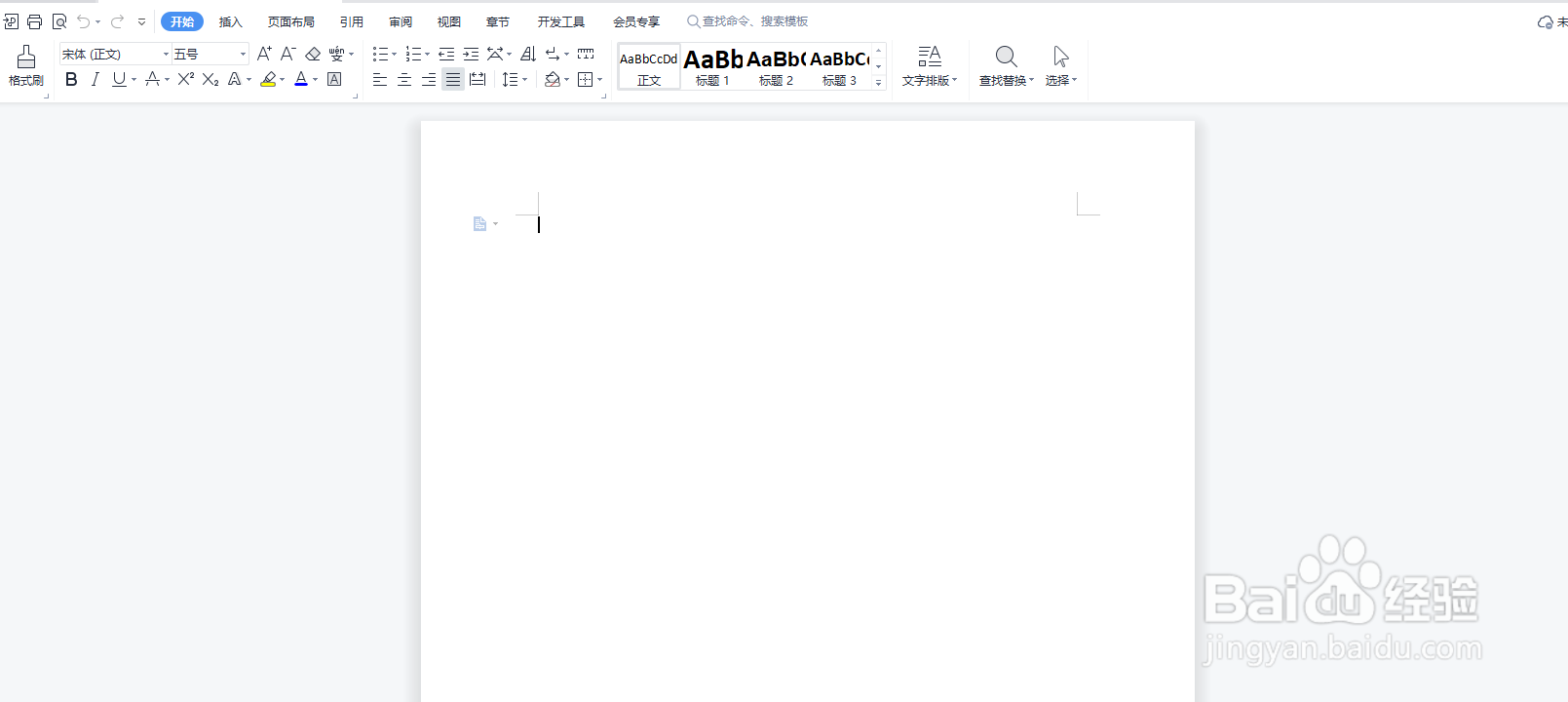Open print preview from quick access bar

pos(59,21)
